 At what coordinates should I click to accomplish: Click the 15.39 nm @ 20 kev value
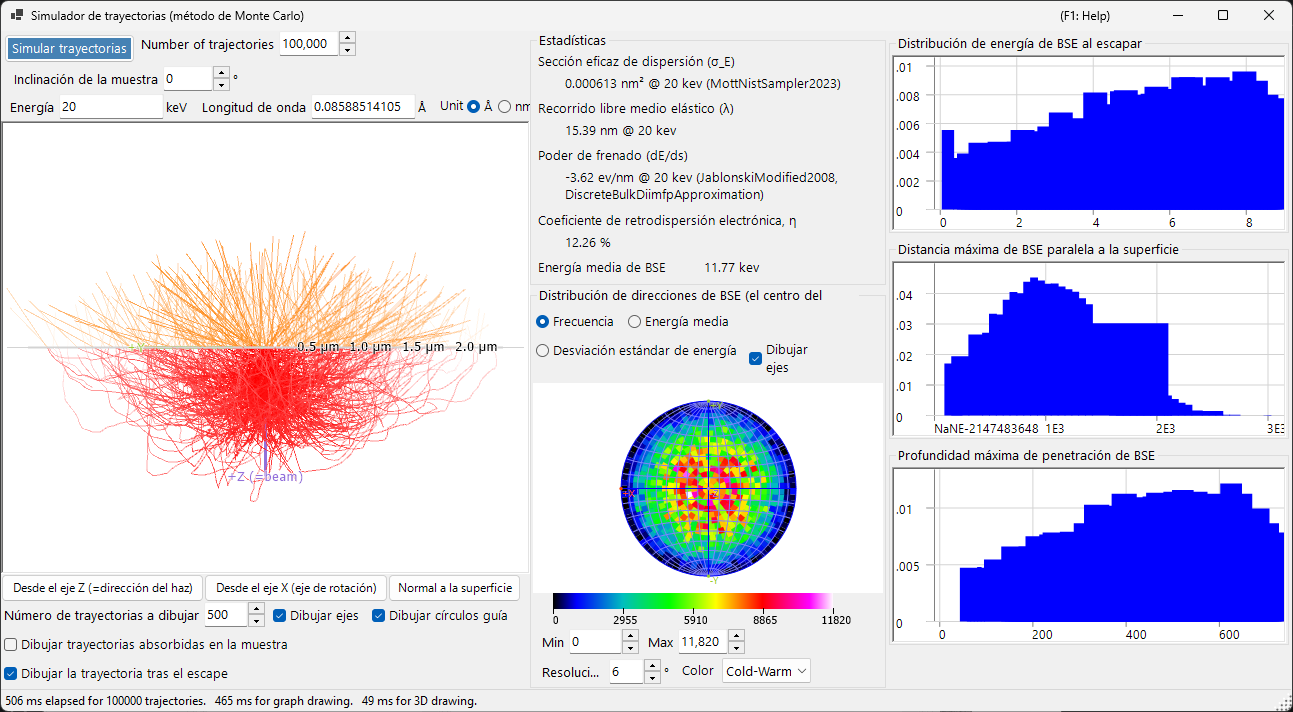pos(620,131)
